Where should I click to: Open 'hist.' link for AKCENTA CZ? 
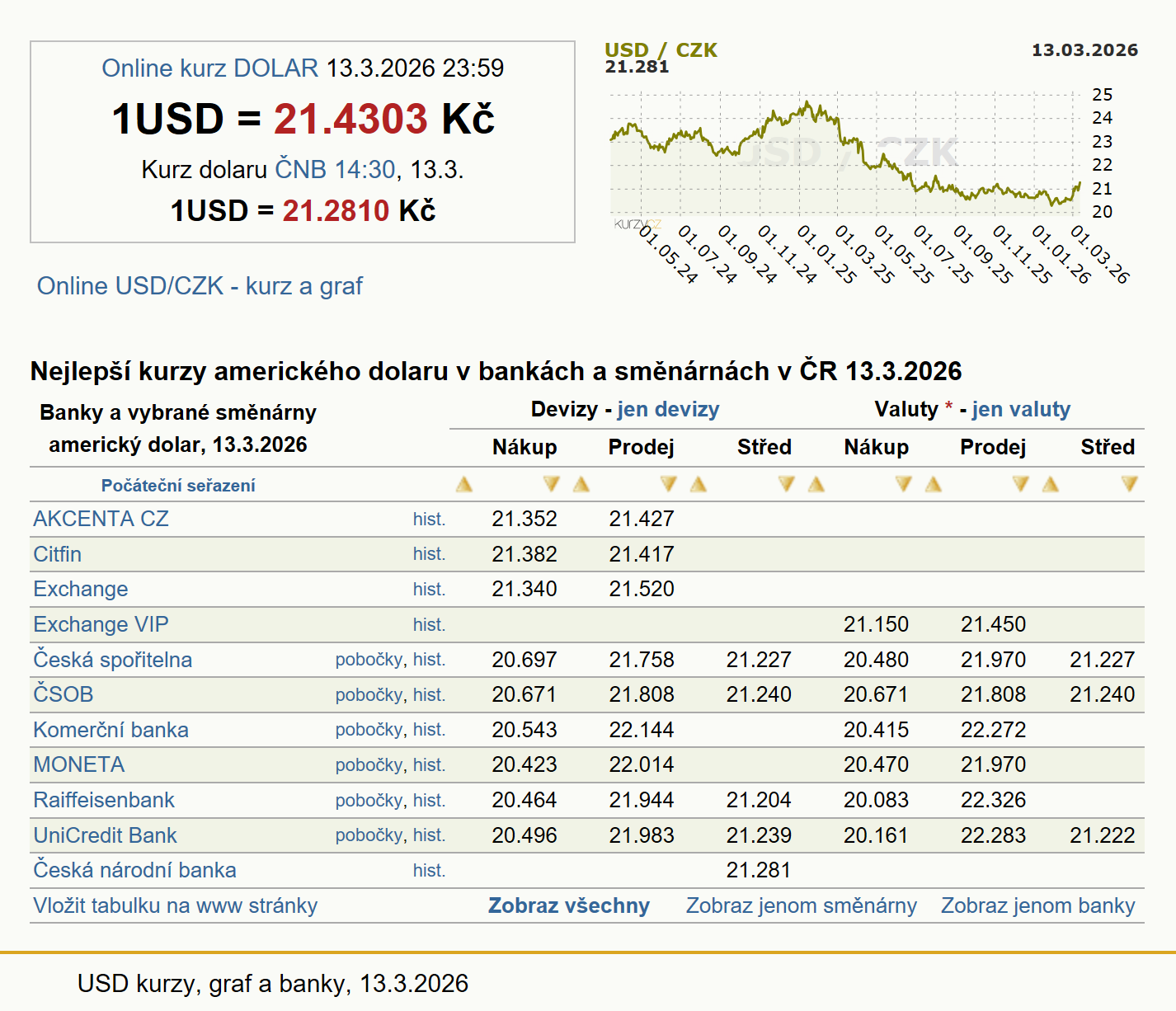point(429,520)
